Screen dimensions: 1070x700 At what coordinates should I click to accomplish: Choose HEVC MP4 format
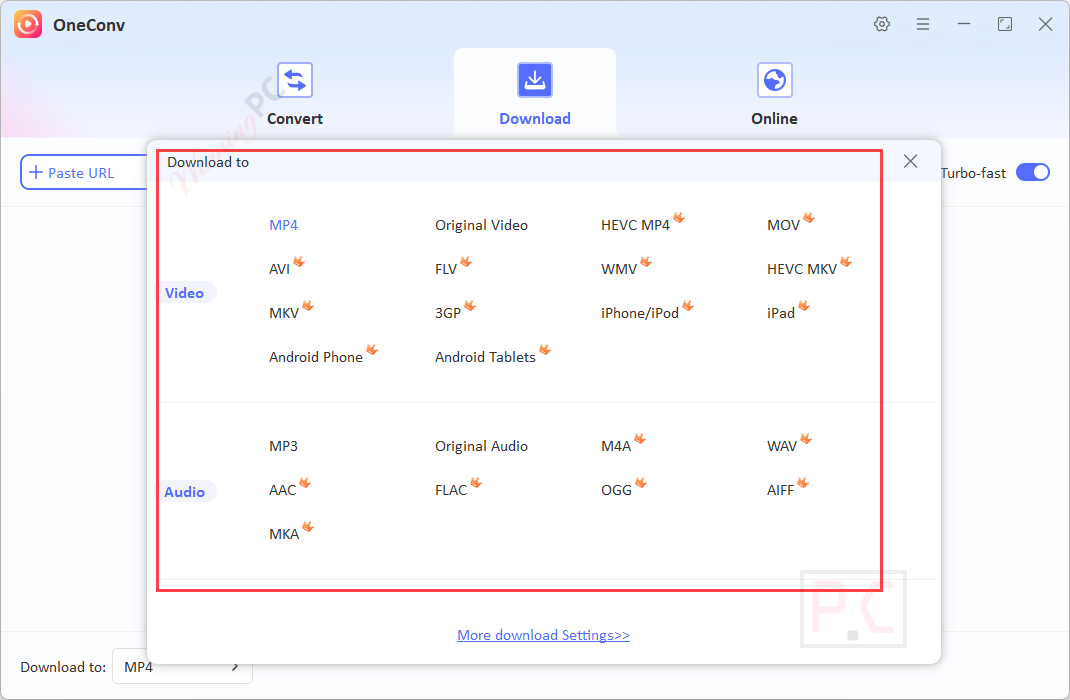[635, 225]
